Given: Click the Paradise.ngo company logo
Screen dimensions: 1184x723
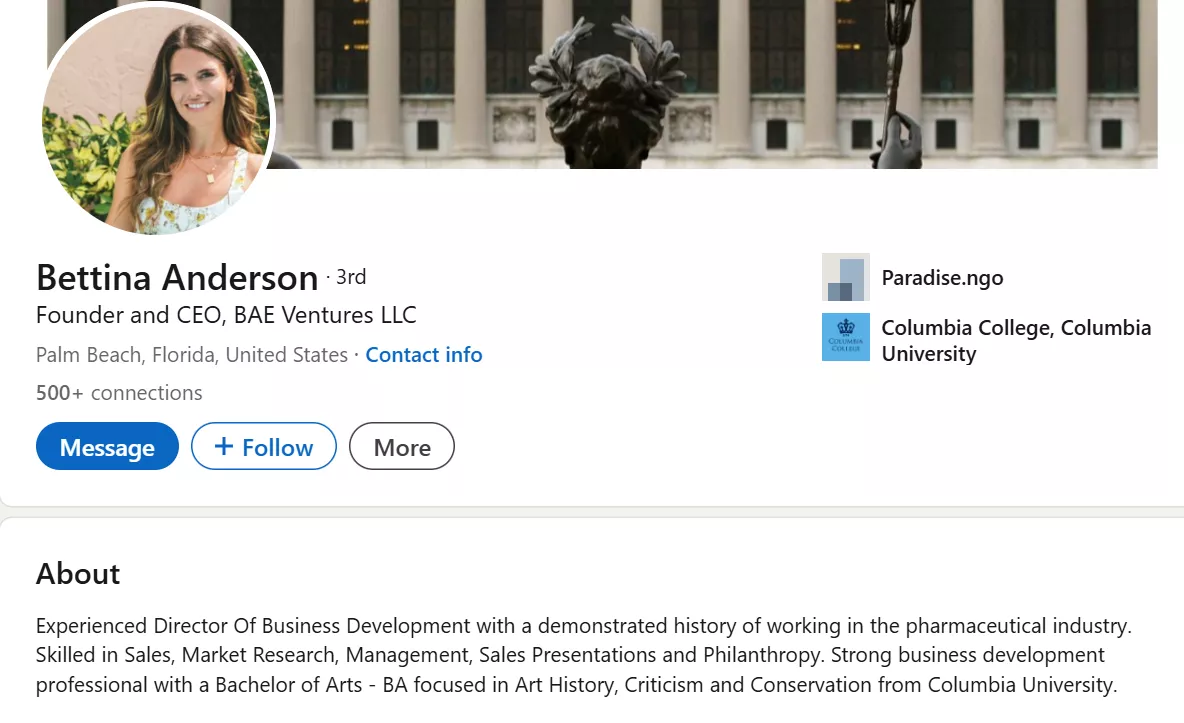Looking at the screenshot, I should [x=845, y=277].
